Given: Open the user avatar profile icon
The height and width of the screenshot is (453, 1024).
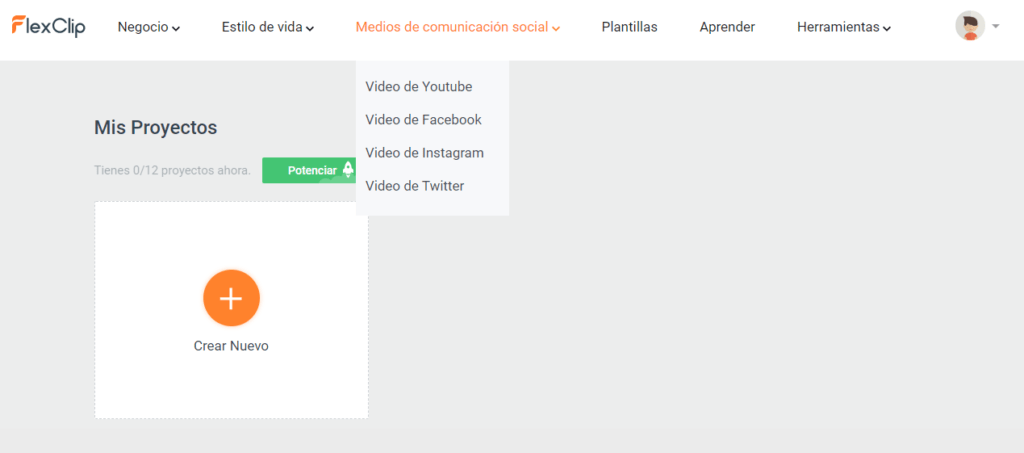Looking at the screenshot, I should 970,26.
